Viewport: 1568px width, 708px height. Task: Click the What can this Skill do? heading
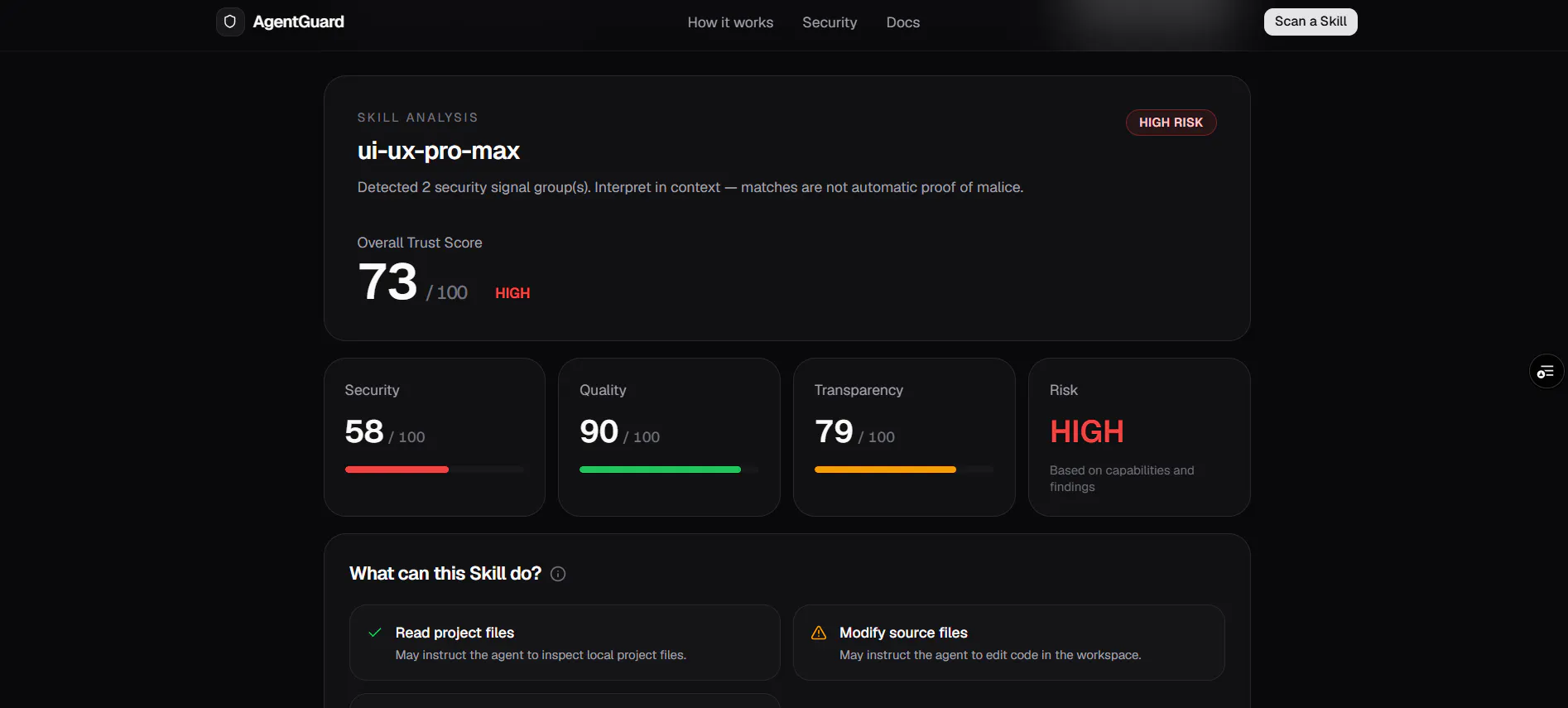445,573
